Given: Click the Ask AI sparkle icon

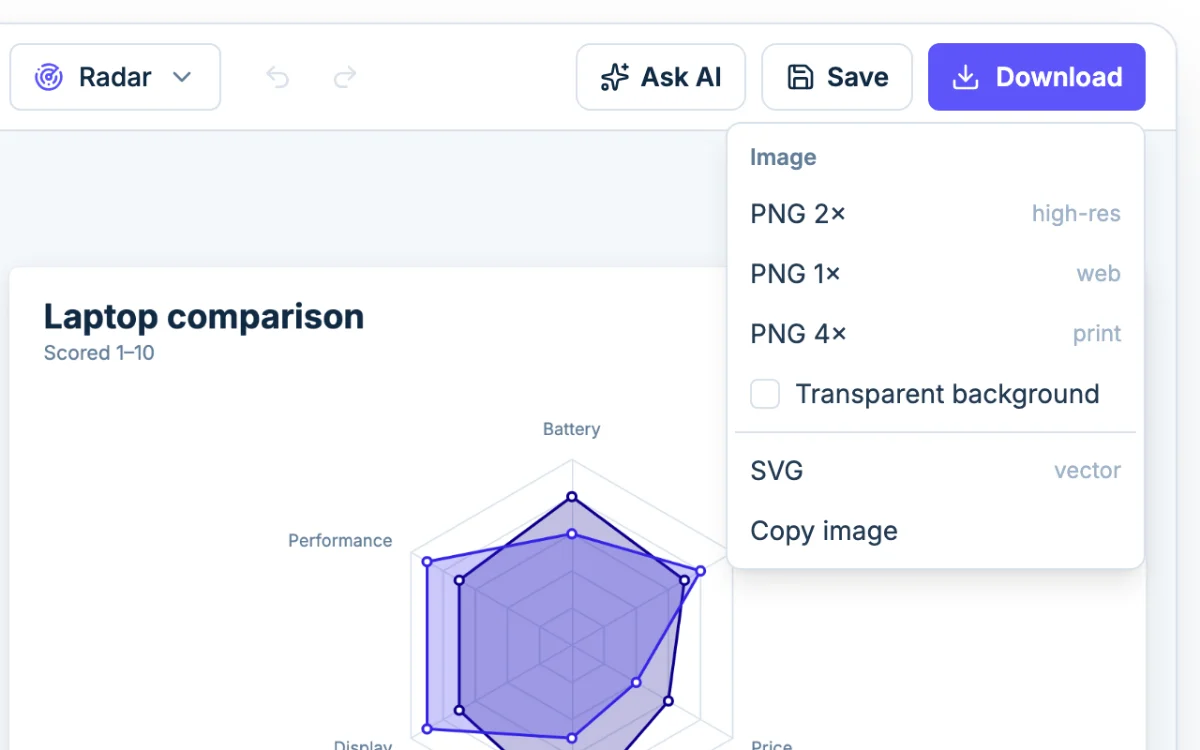Looking at the screenshot, I should pyautogui.click(x=614, y=77).
